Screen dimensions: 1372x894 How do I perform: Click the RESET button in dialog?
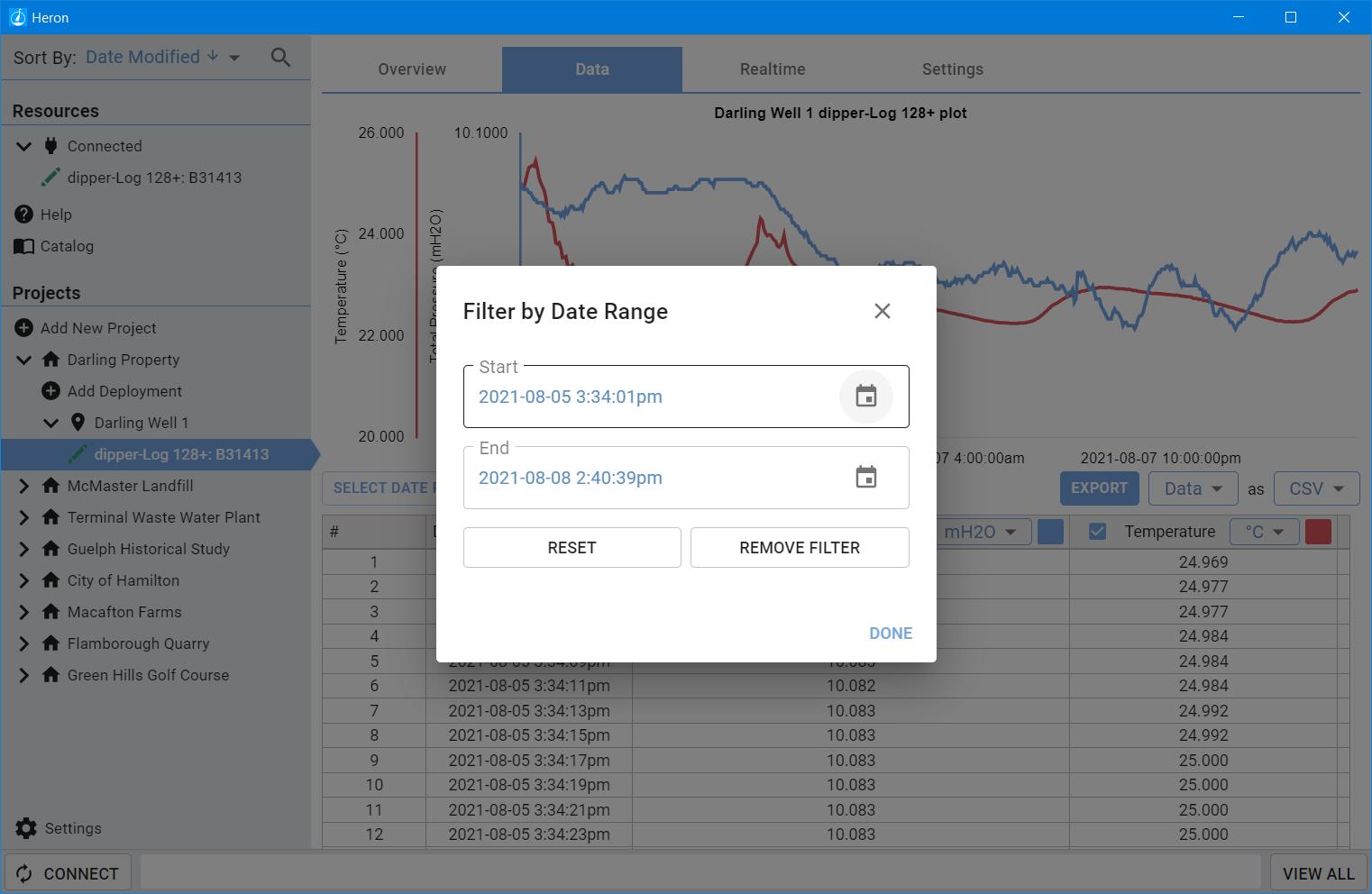coord(572,548)
